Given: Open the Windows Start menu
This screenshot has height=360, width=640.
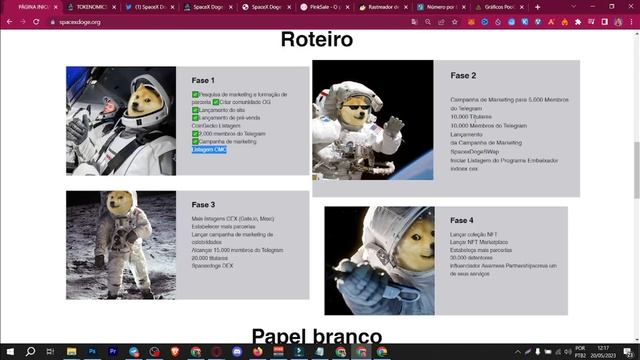Looking at the screenshot, I should 10,351.
